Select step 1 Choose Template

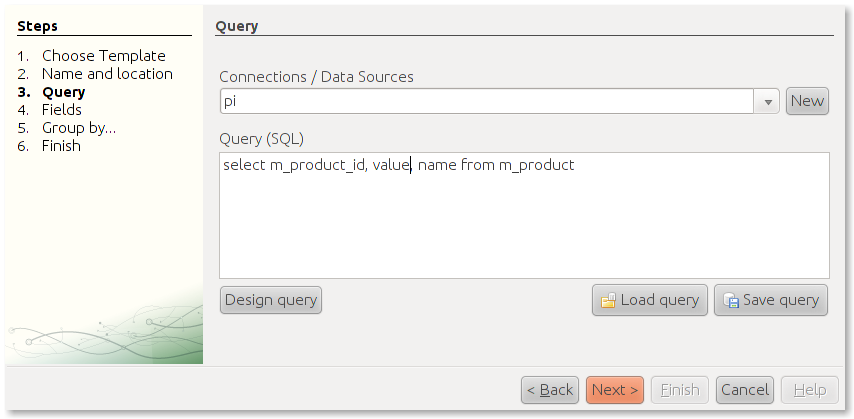pos(103,56)
